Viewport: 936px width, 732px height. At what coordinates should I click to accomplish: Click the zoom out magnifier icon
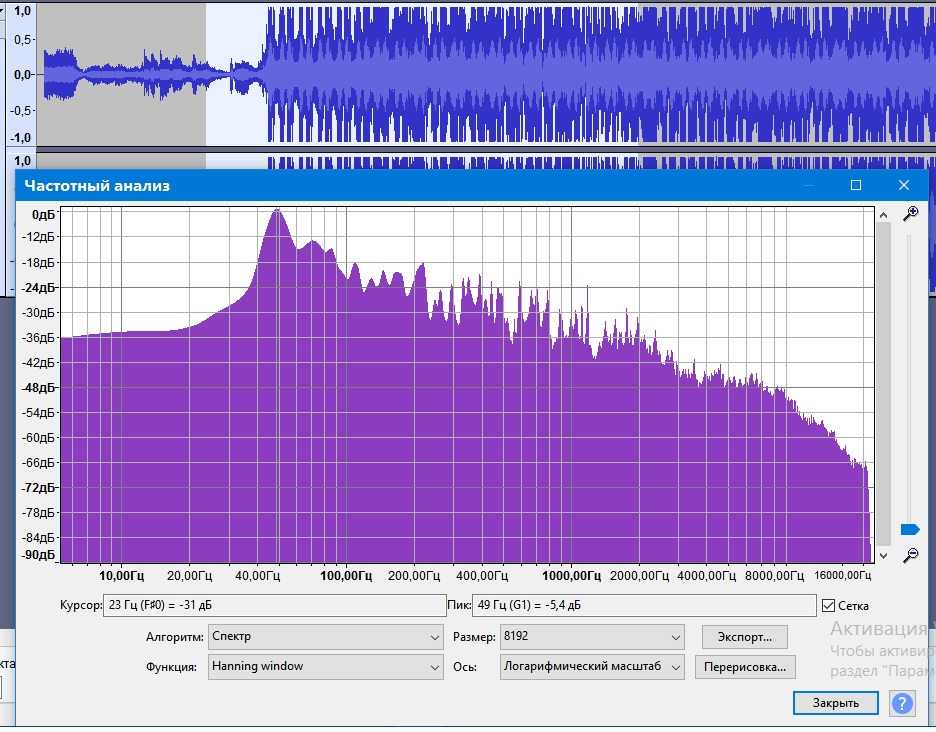(x=910, y=555)
